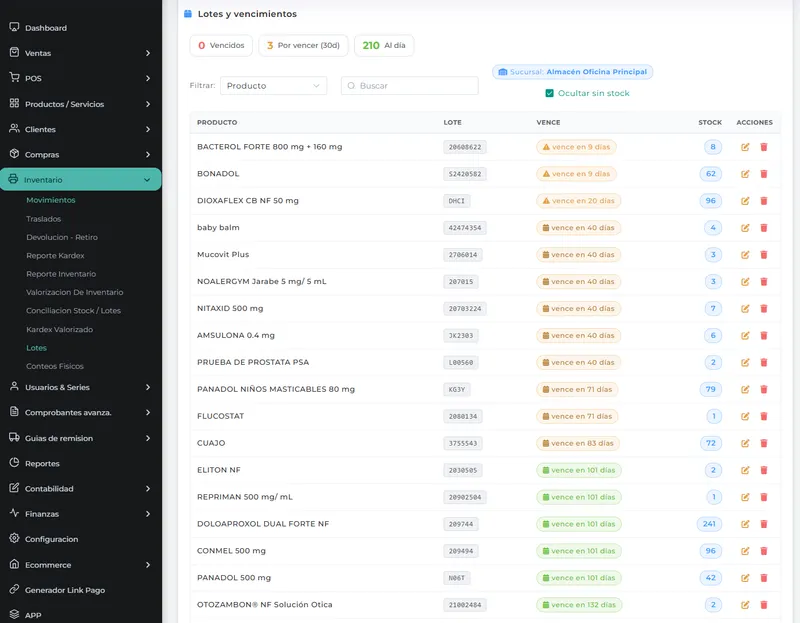Edit the BACTEROL FORTE batch row
800x623 pixels.
(745, 147)
